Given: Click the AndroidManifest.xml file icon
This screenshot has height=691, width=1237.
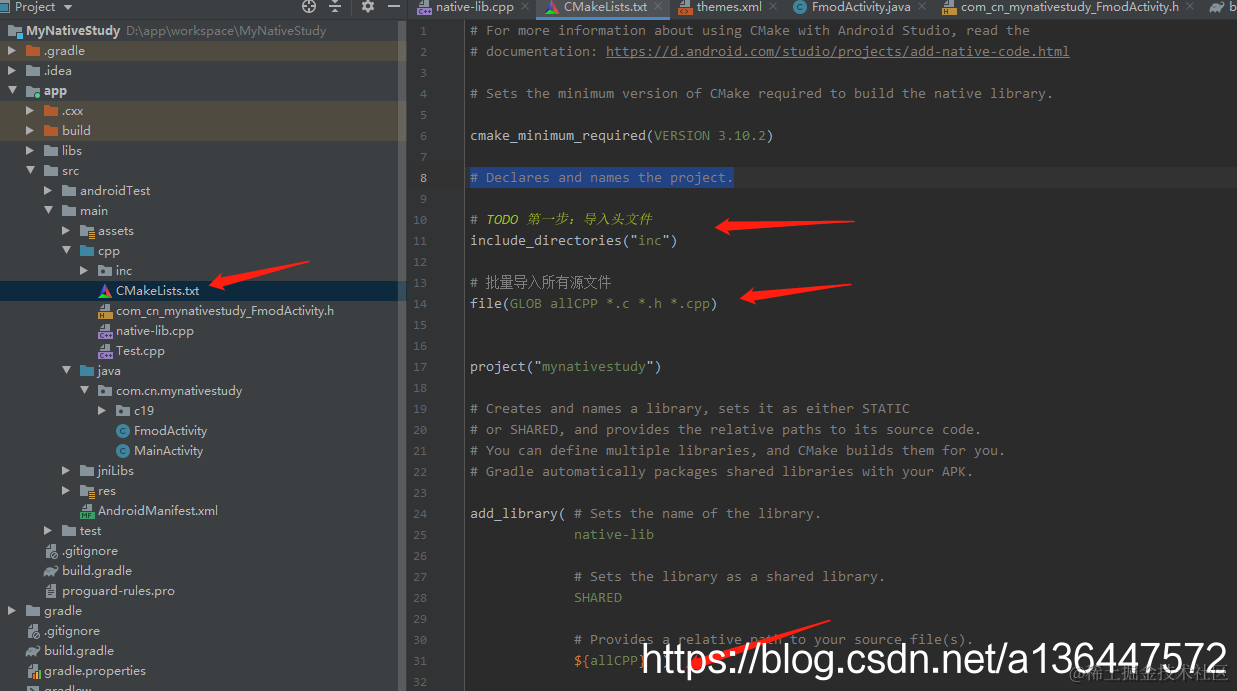Looking at the screenshot, I should pos(87,511).
